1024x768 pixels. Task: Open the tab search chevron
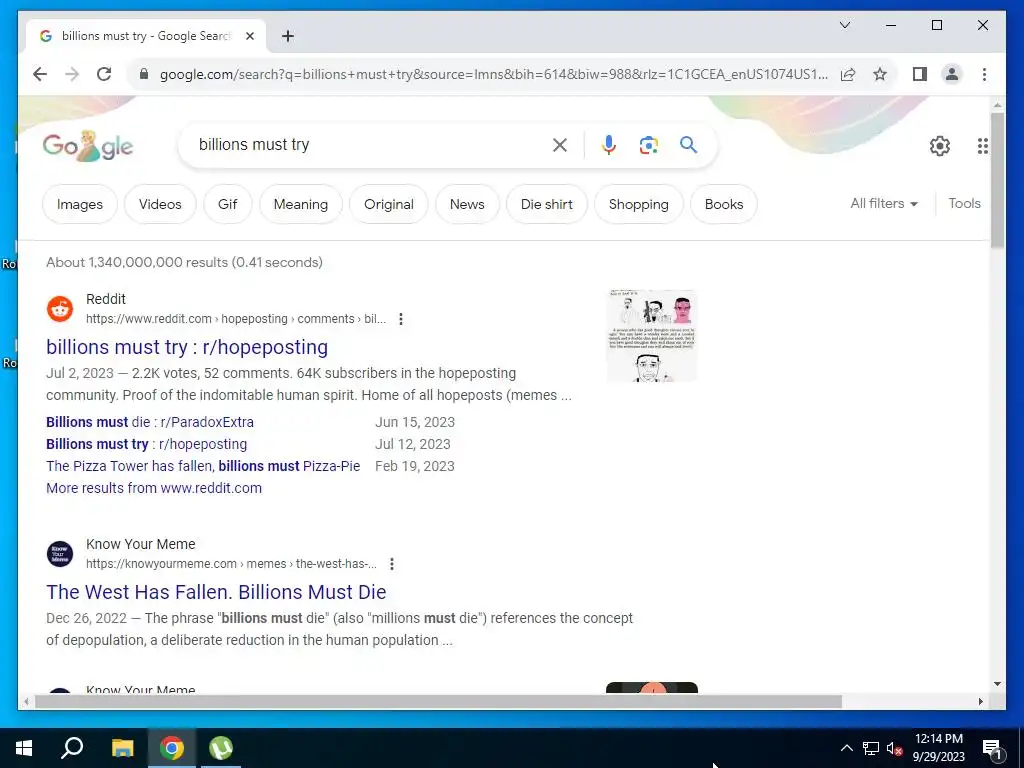(x=844, y=25)
